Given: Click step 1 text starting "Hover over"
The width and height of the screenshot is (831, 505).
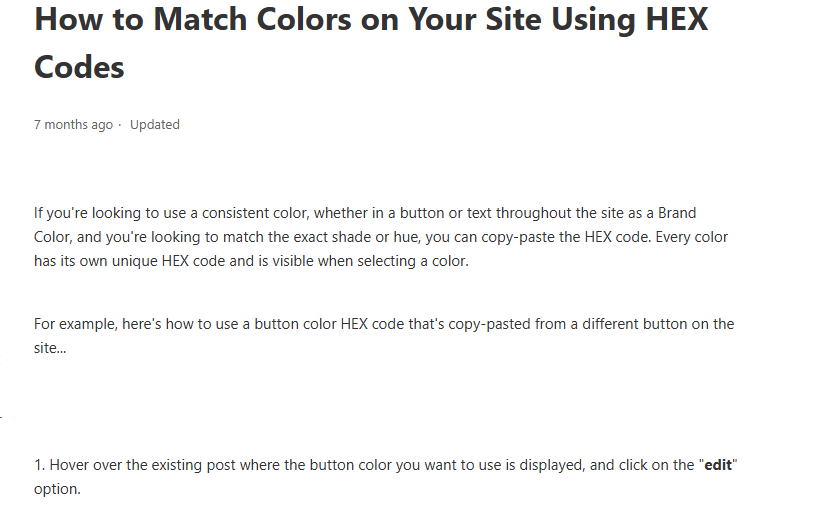Looking at the screenshot, I should click(x=386, y=476).
